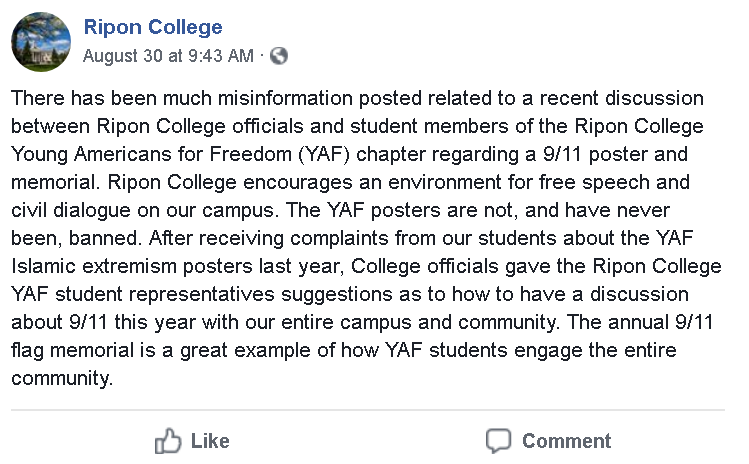Click the speech bubble Comment icon
This screenshot has width=749, height=464.
click(x=498, y=441)
